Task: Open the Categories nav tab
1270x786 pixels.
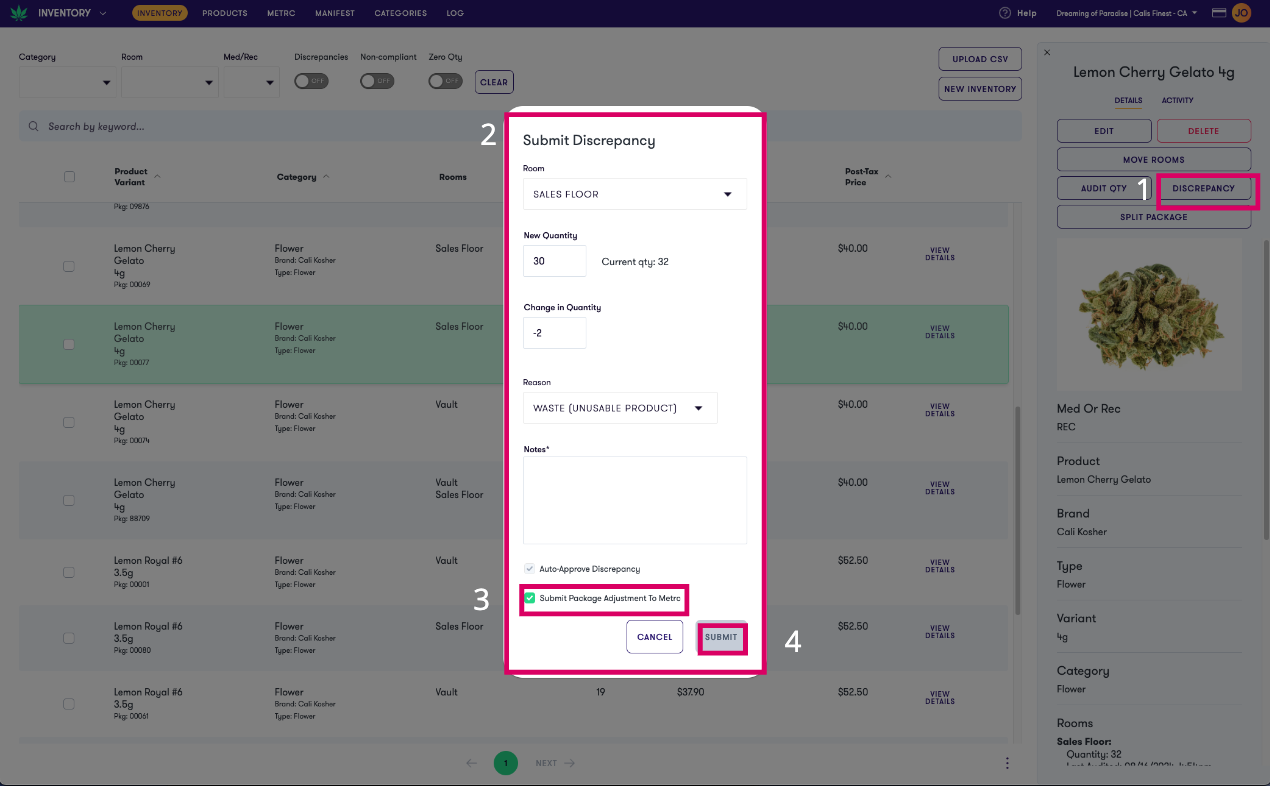Action: coord(401,13)
